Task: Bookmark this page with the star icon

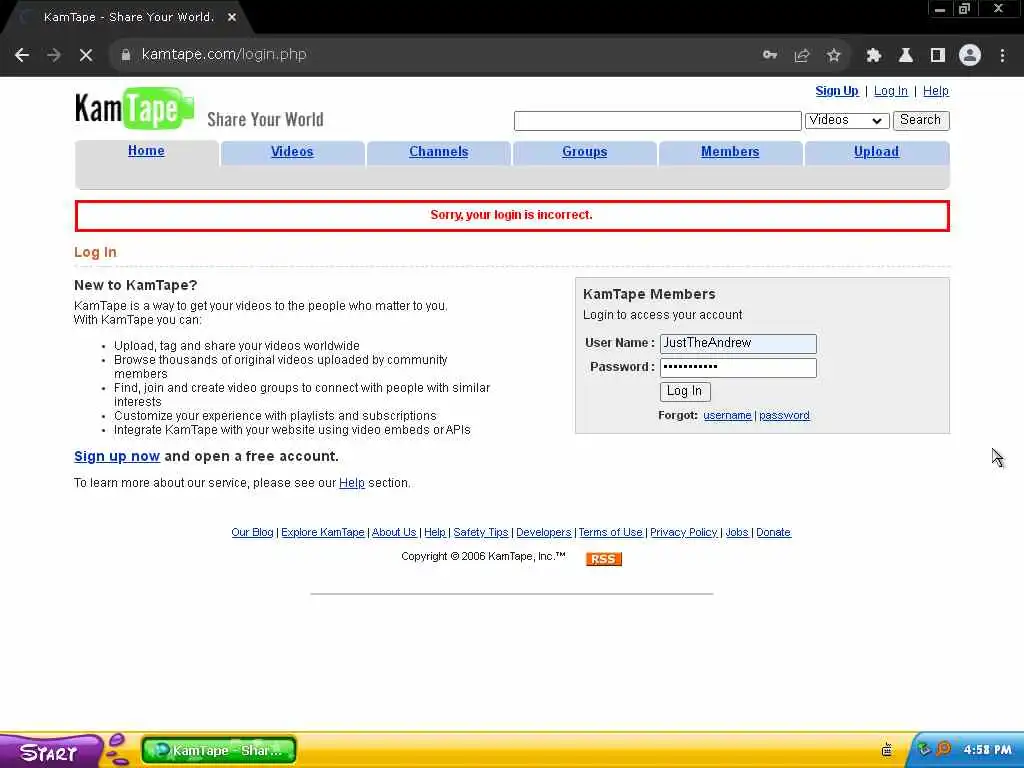Action: click(833, 55)
